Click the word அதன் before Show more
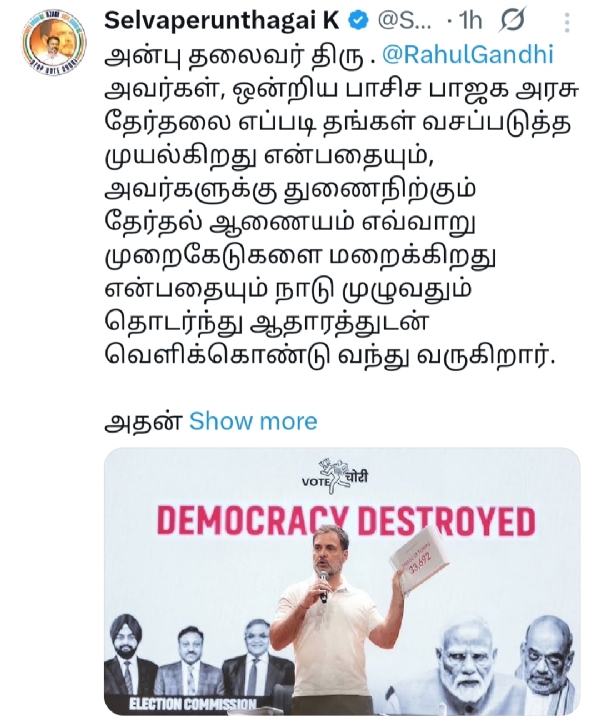 (143, 422)
